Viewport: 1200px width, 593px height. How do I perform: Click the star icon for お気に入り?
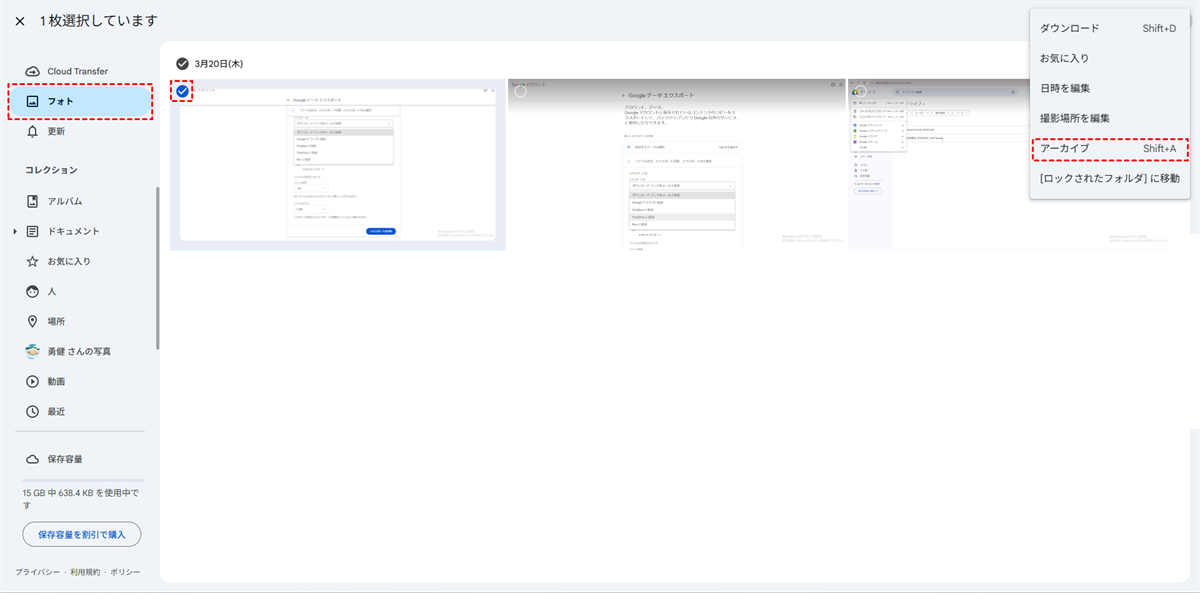point(32,261)
